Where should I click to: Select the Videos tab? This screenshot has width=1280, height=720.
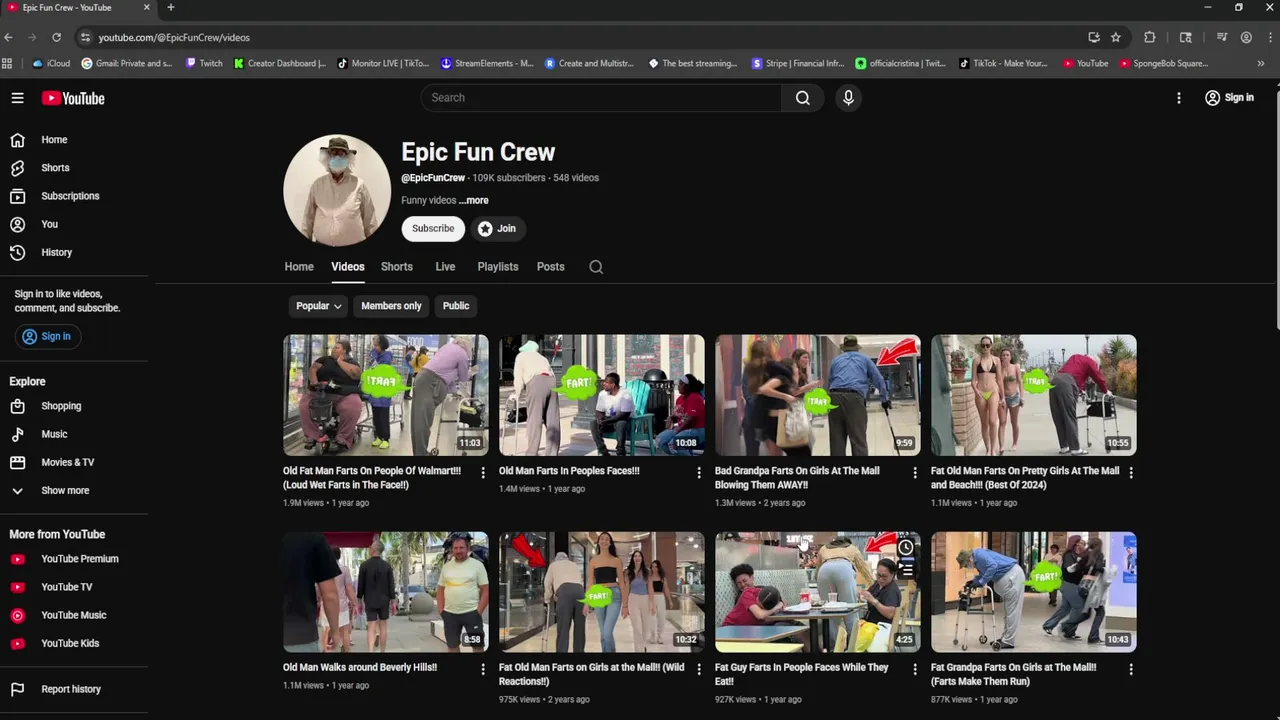(348, 267)
